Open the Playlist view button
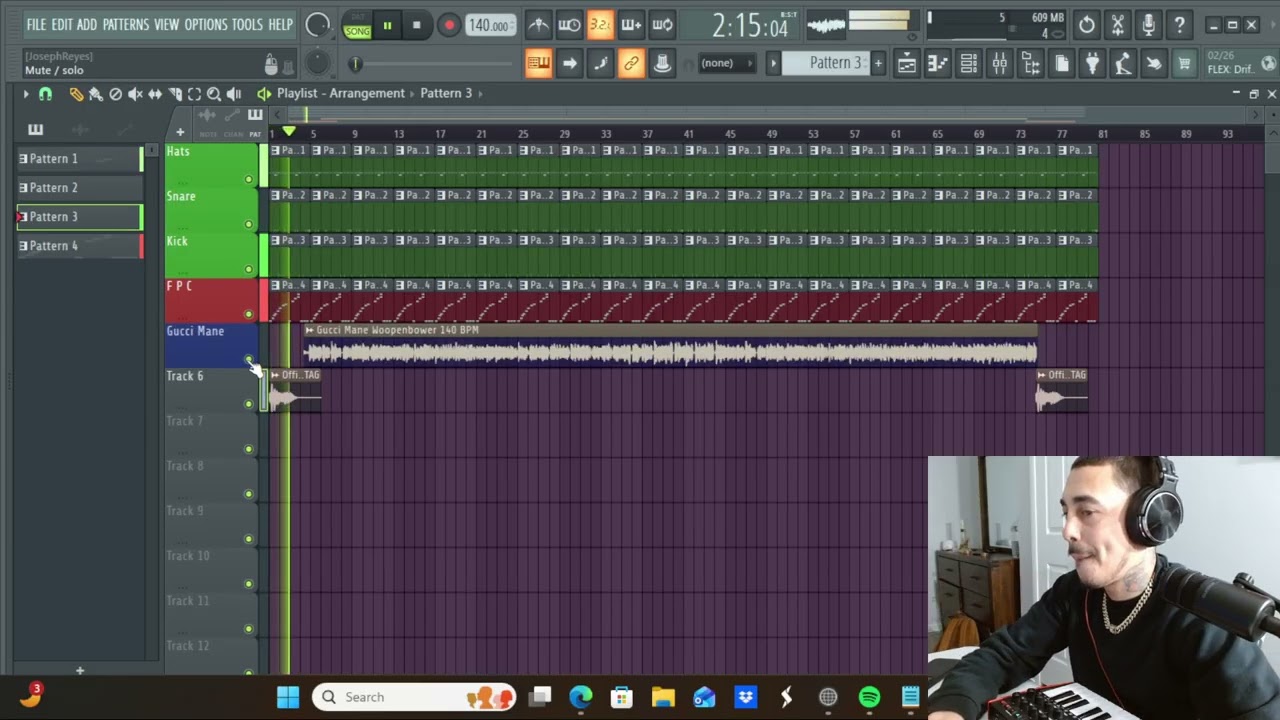Image resolution: width=1280 pixels, height=720 pixels. 907,64
